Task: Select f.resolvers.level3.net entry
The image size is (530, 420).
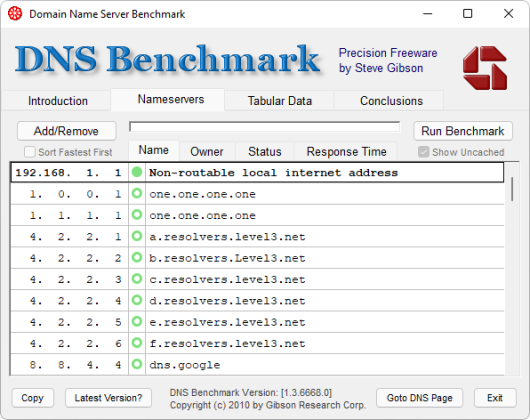Action: tap(227, 344)
